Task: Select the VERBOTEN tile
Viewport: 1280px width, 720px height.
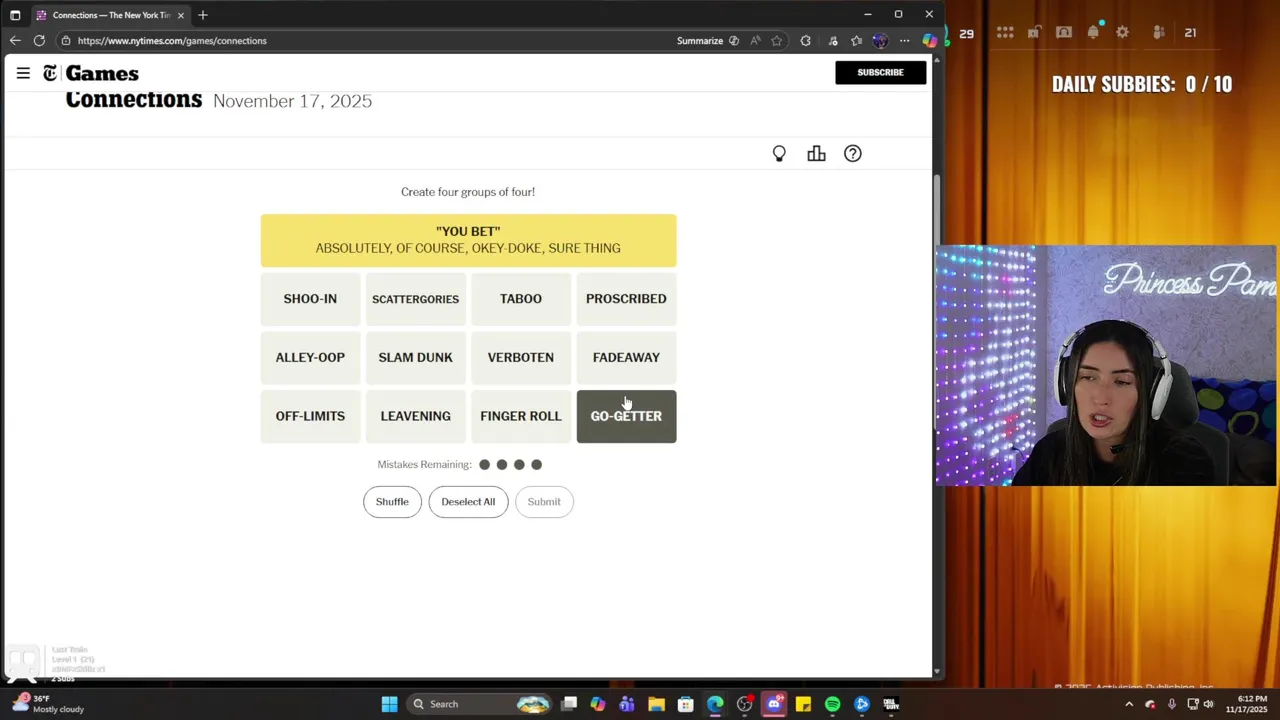Action: coord(521,357)
